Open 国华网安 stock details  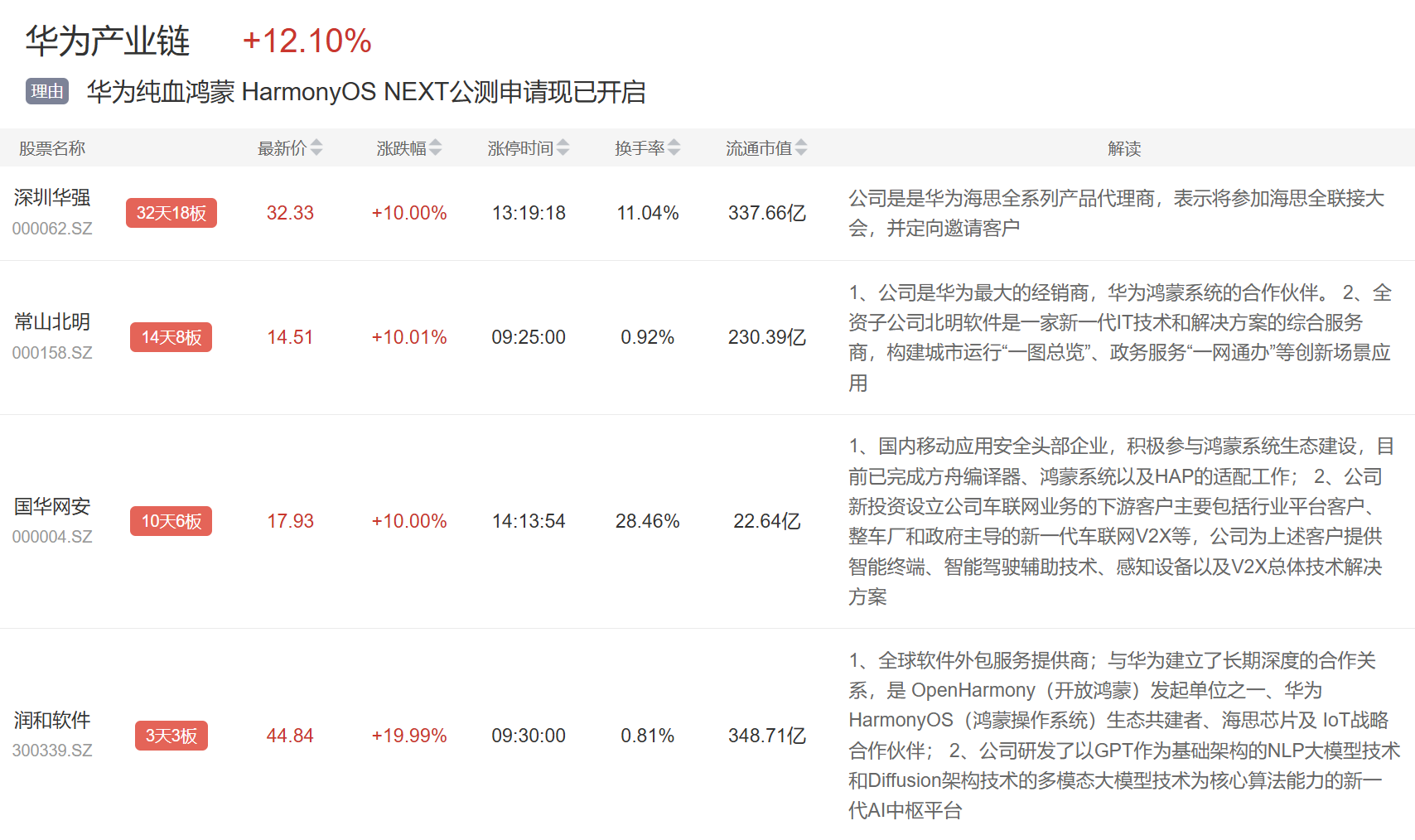[52, 506]
